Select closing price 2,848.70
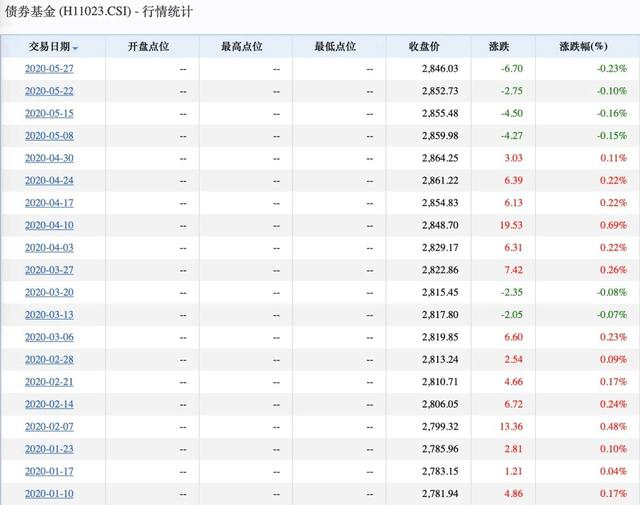Viewport: 640px width, 505px height. [440, 225]
